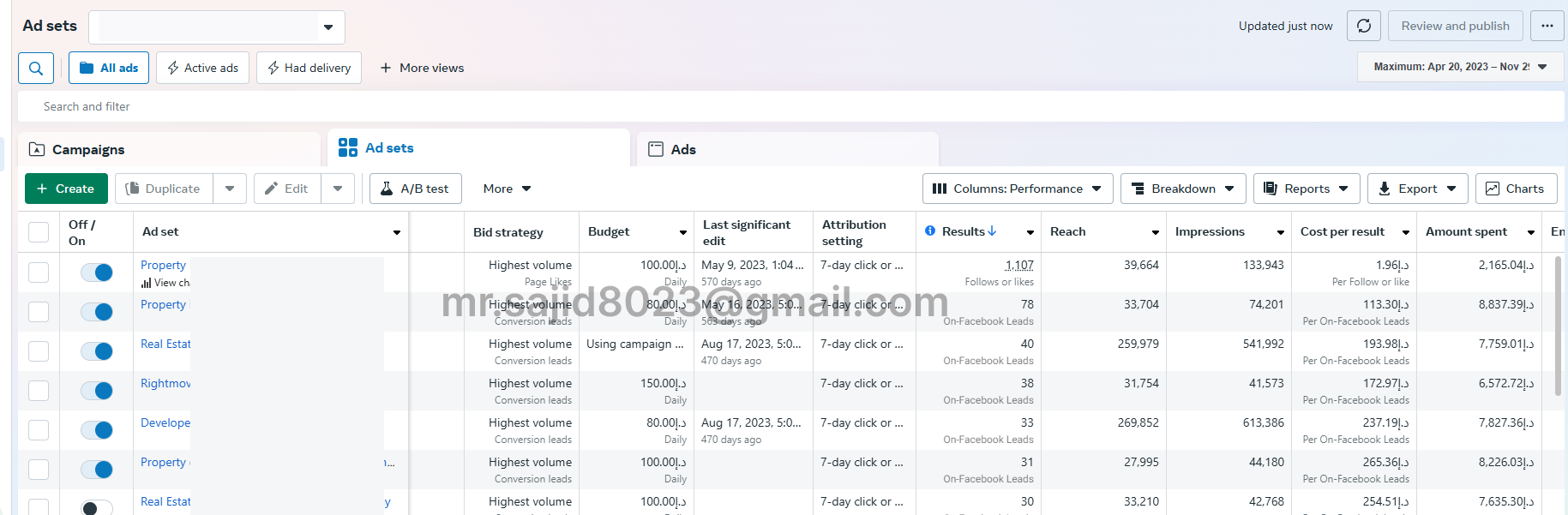The image size is (1568, 515).
Task: Switch to the Campaigns tab
Action: click(88, 149)
